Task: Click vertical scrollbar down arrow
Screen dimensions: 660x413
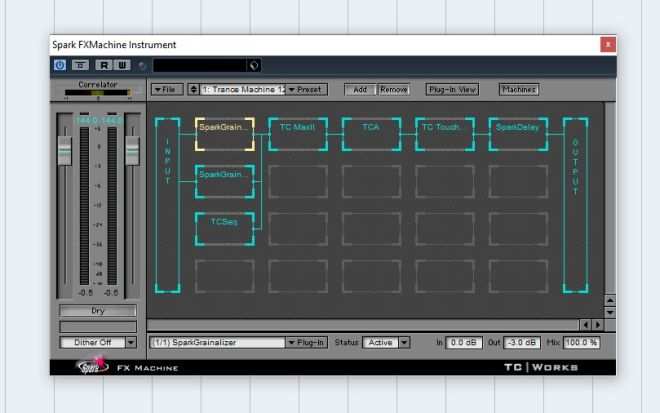Action: tap(610, 312)
